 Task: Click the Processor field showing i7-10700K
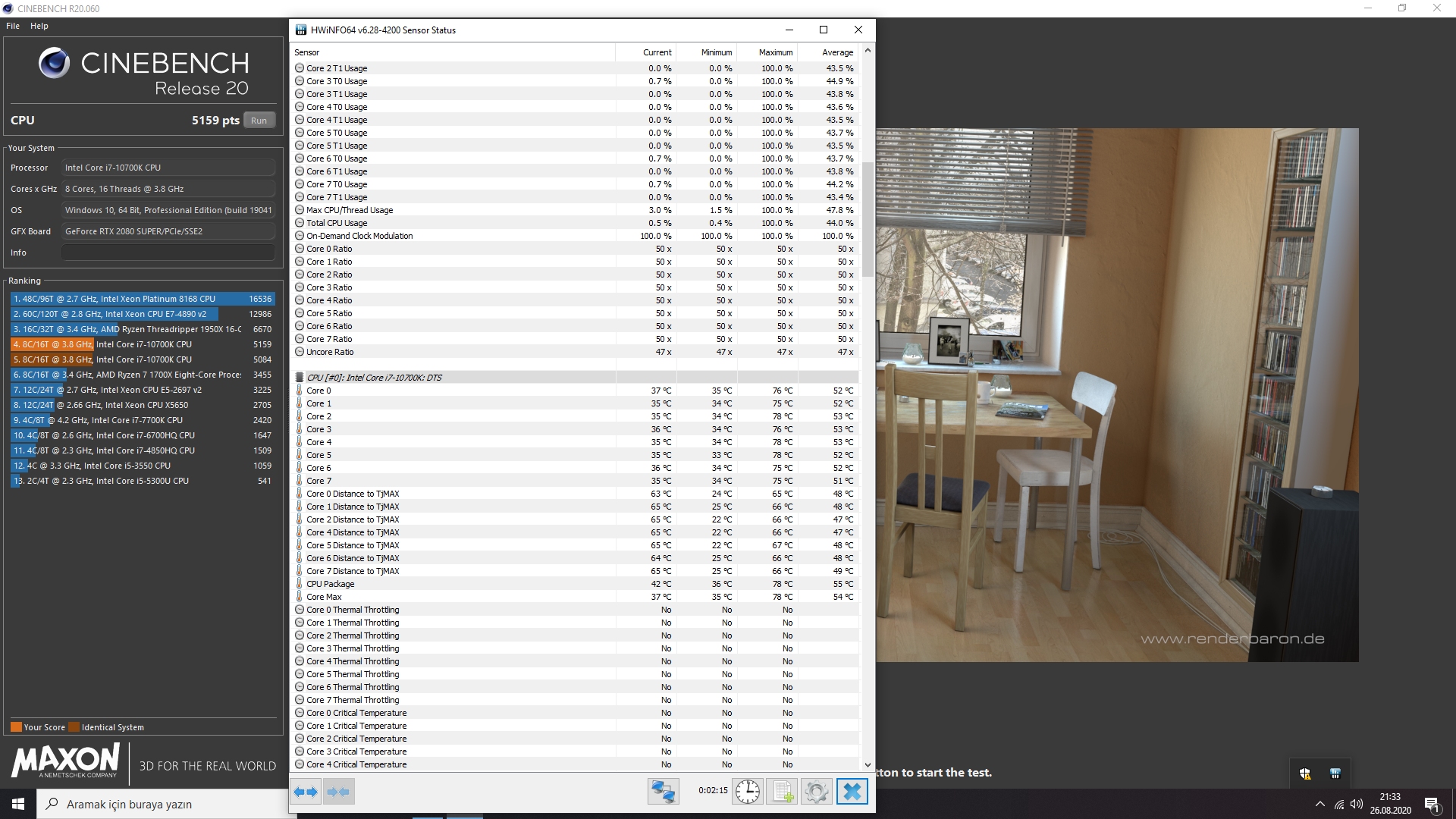[x=168, y=168]
